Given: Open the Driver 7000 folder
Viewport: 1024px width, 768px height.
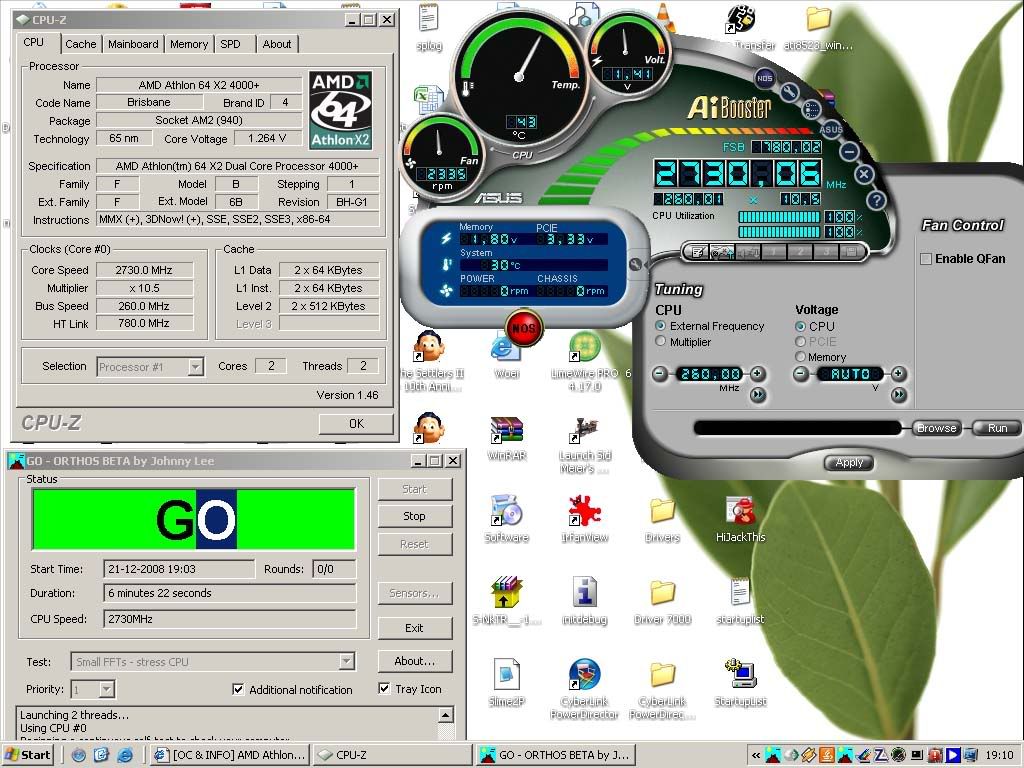Looking at the screenshot, I should [x=662, y=601].
